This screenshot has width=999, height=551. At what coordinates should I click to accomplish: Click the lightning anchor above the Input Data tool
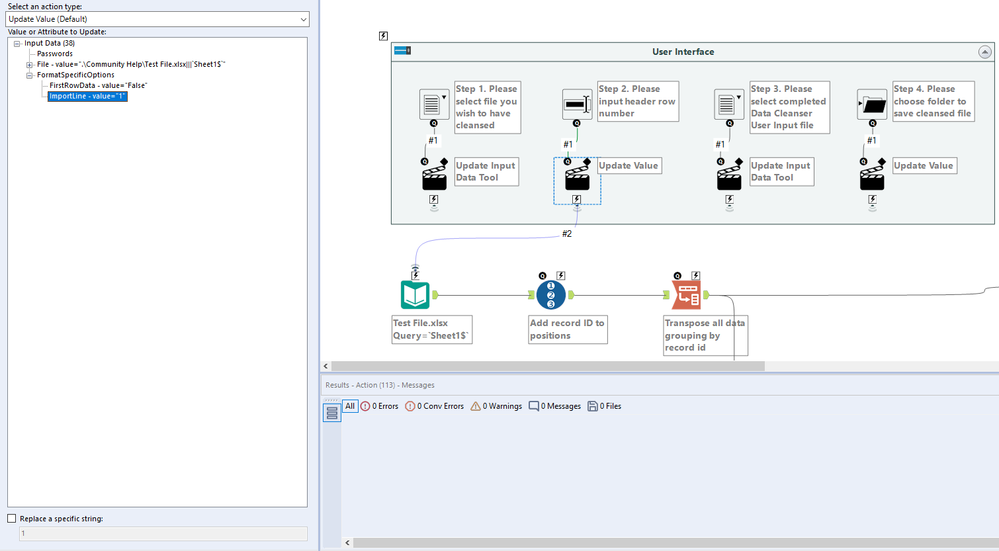pyautogui.click(x=415, y=275)
